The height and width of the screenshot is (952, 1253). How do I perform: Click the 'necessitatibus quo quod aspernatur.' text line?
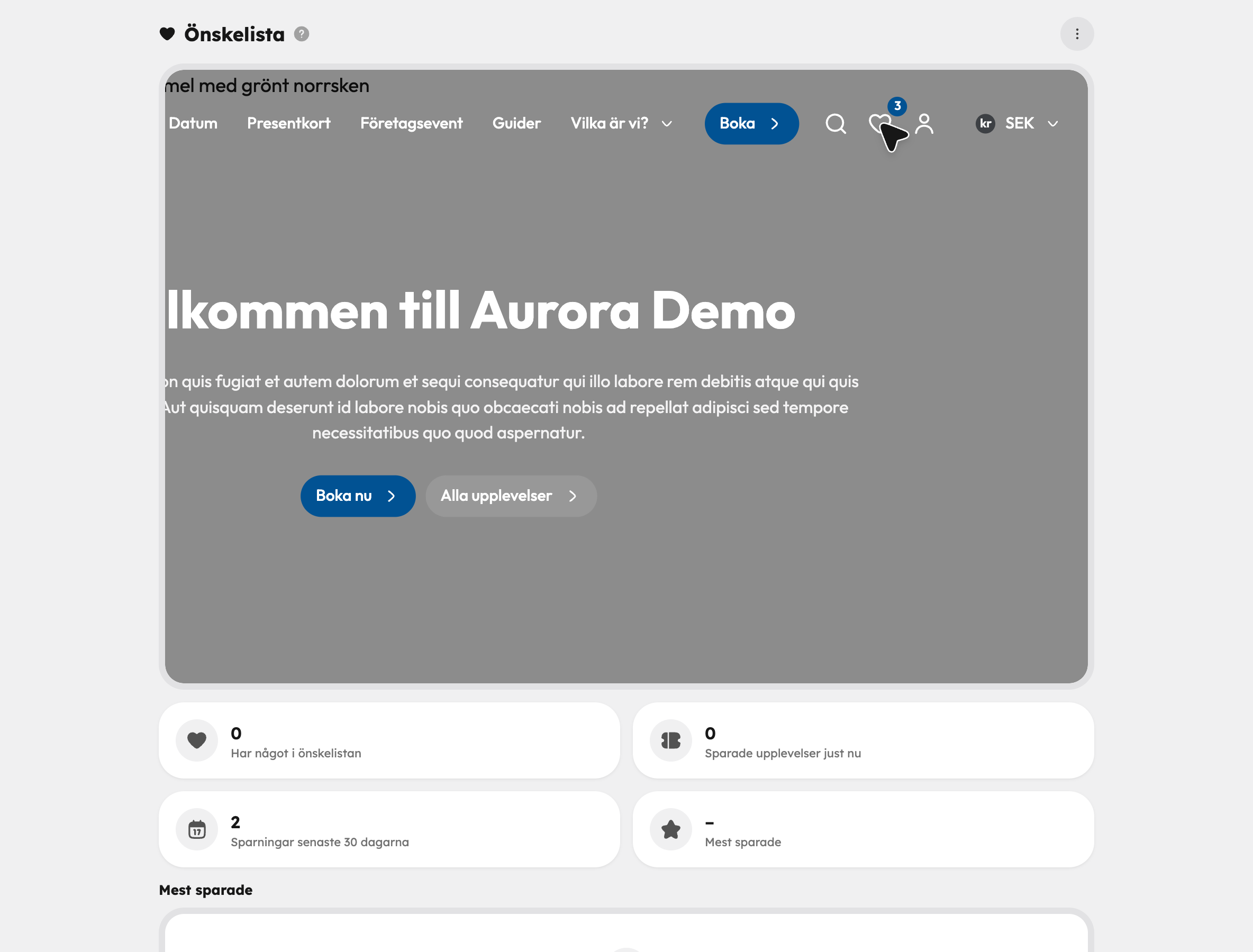[448, 433]
